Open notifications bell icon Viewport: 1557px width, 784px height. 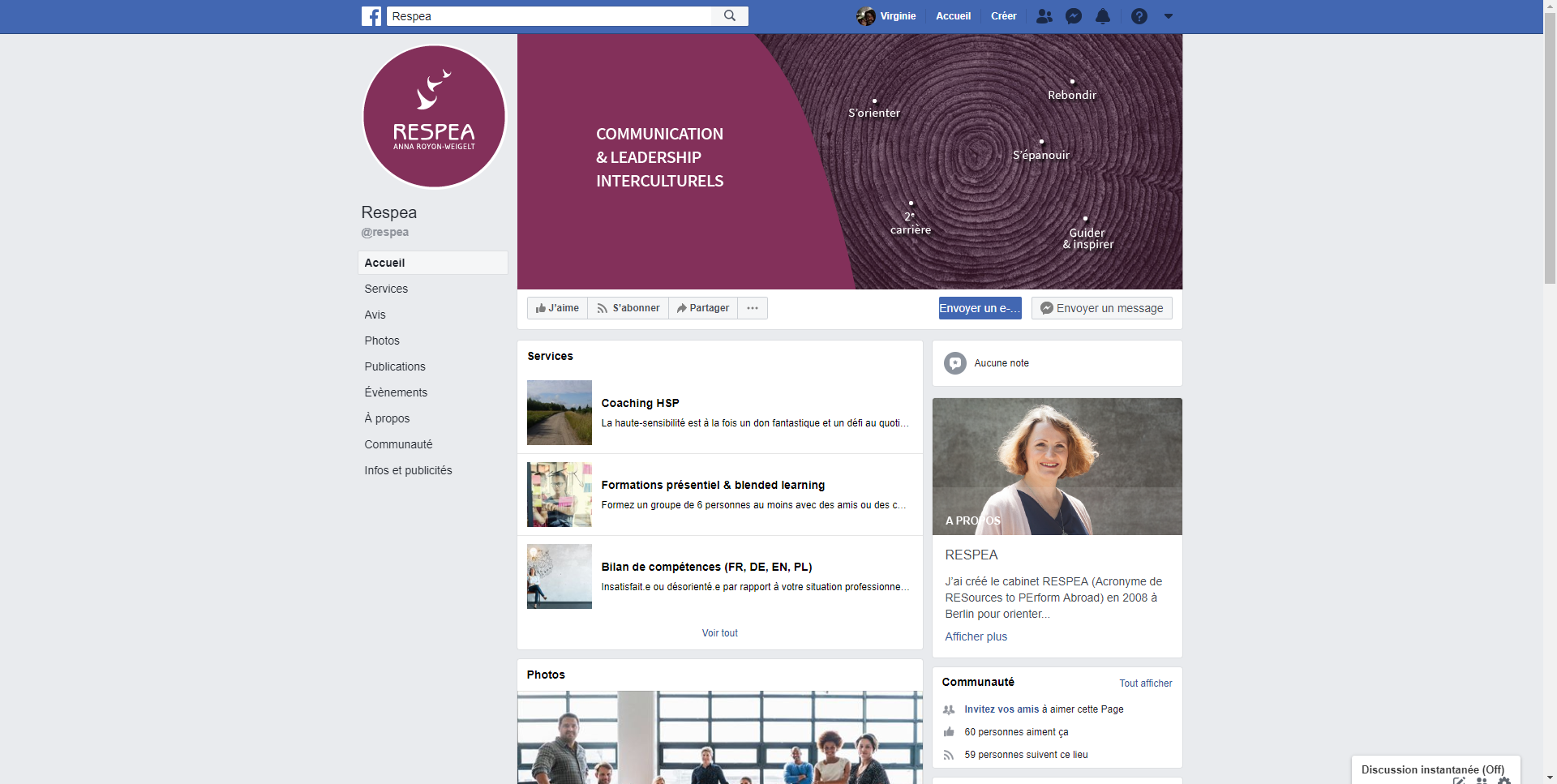point(1103,16)
